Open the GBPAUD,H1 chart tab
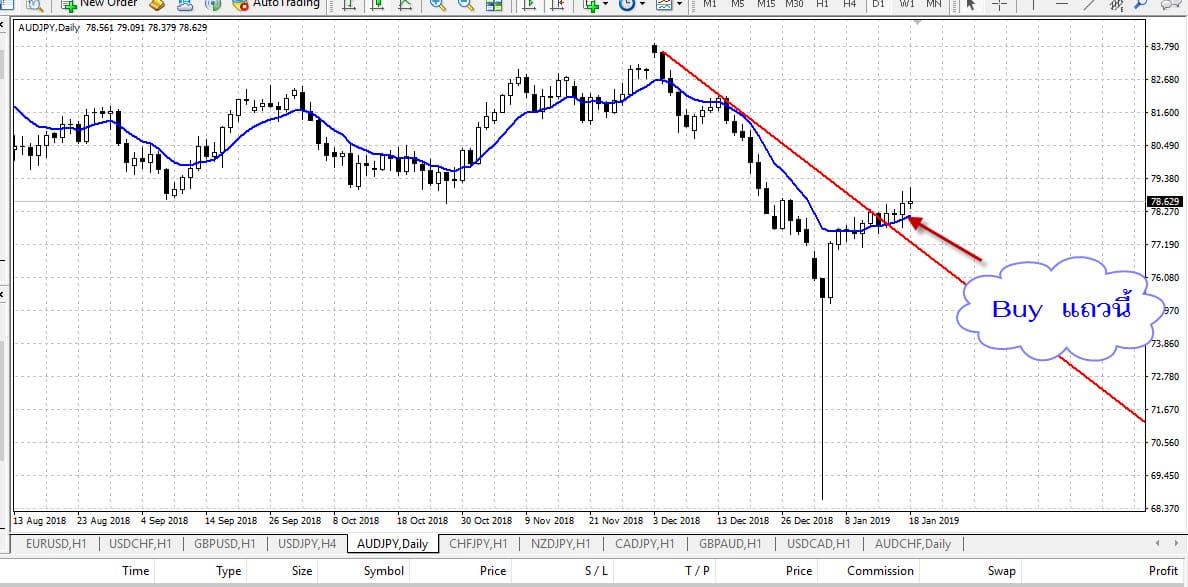The image size is (1188, 587). 728,544
